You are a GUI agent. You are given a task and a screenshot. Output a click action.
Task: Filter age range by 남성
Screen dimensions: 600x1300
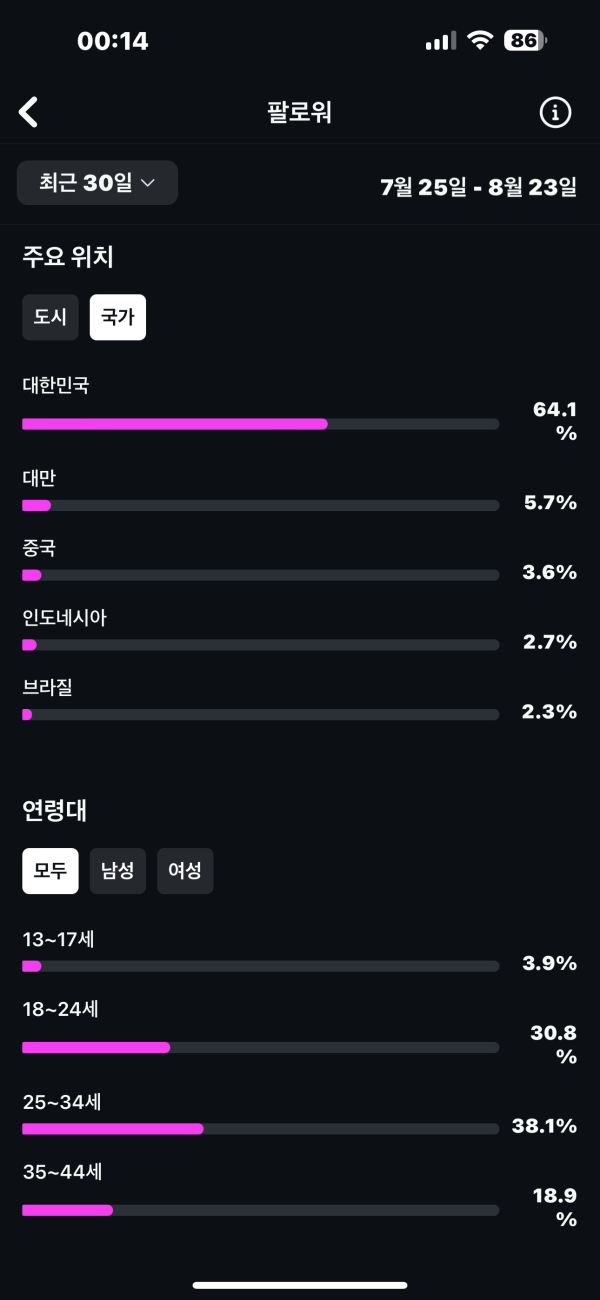(118, 871)
